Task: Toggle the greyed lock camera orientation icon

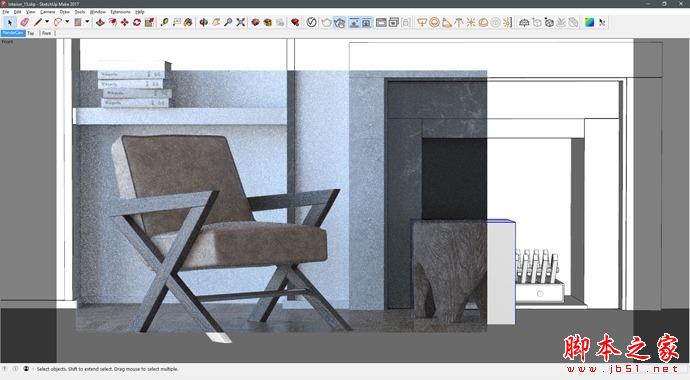Action: tap(406, 22)
